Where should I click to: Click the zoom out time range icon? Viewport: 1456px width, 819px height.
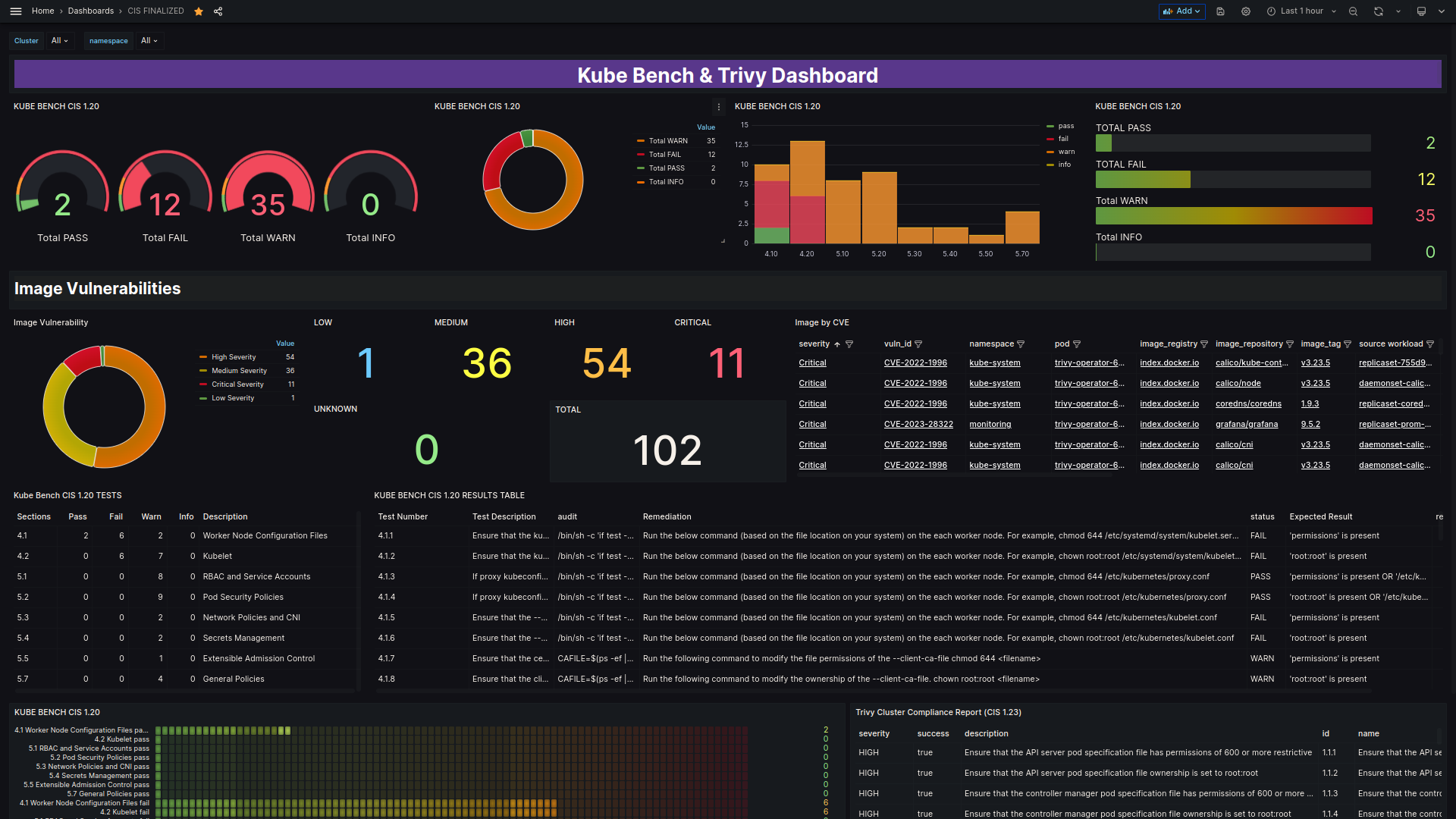click(1353, 11)
